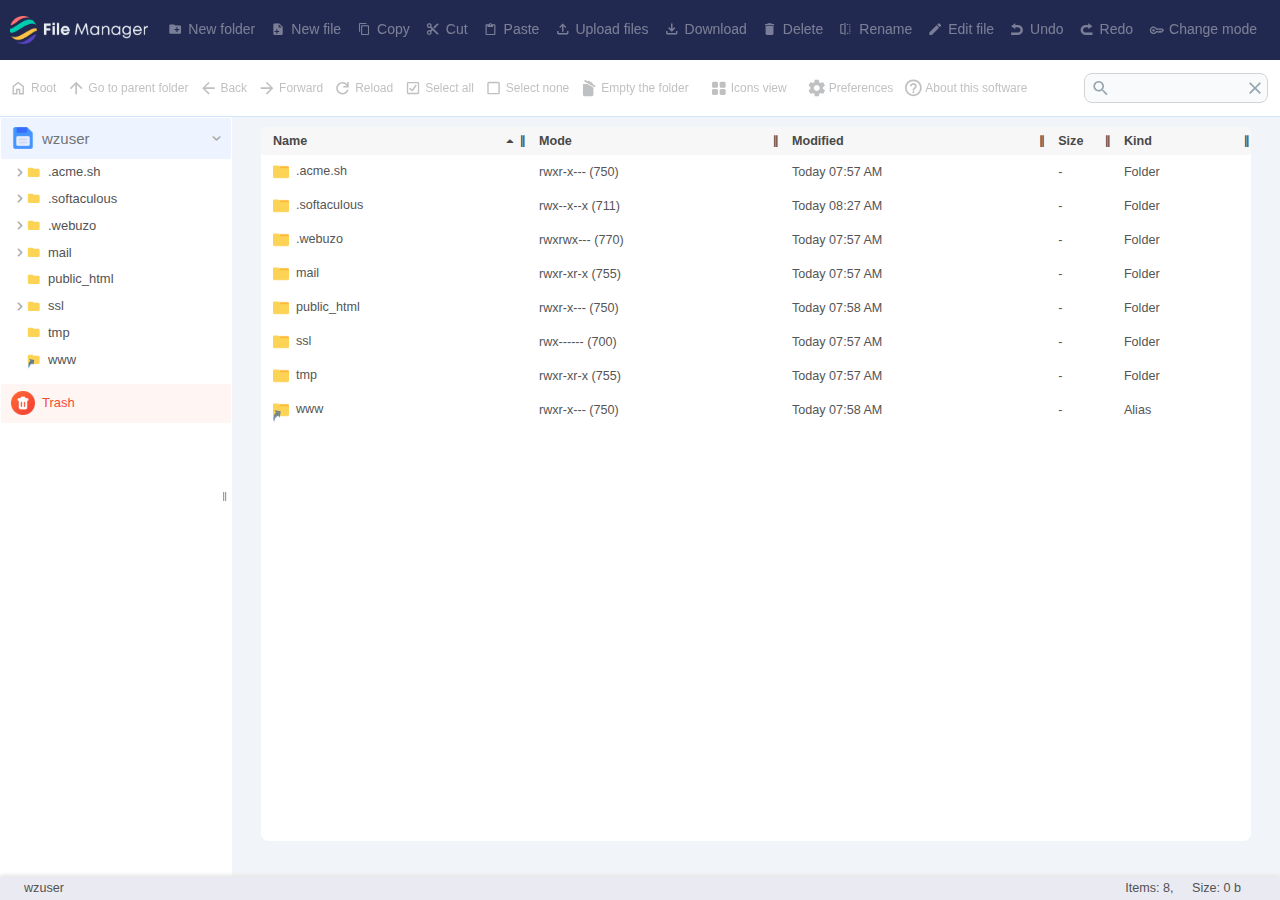Choose Select none
Screen dimensions: 1280x900
click(528, 88)
